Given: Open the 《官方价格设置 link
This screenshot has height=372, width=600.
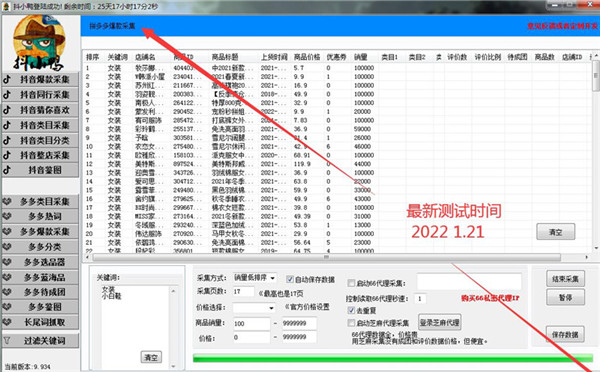Looking at the screenshot, I should pos(307,307).
